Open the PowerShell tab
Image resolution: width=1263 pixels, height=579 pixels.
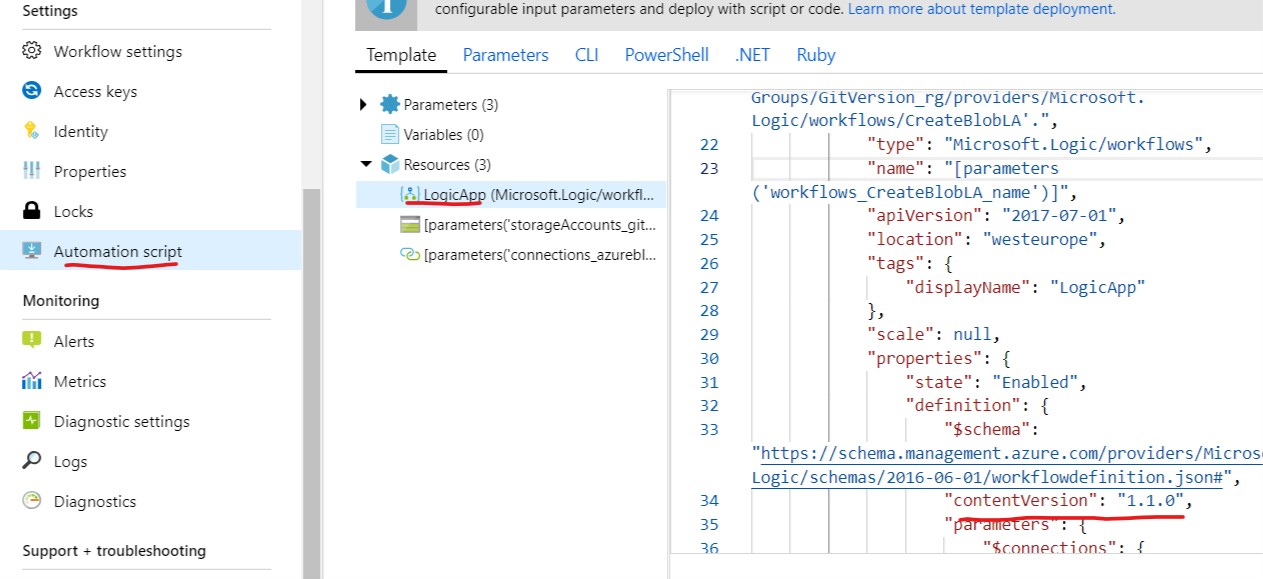[x=667, y=55]
